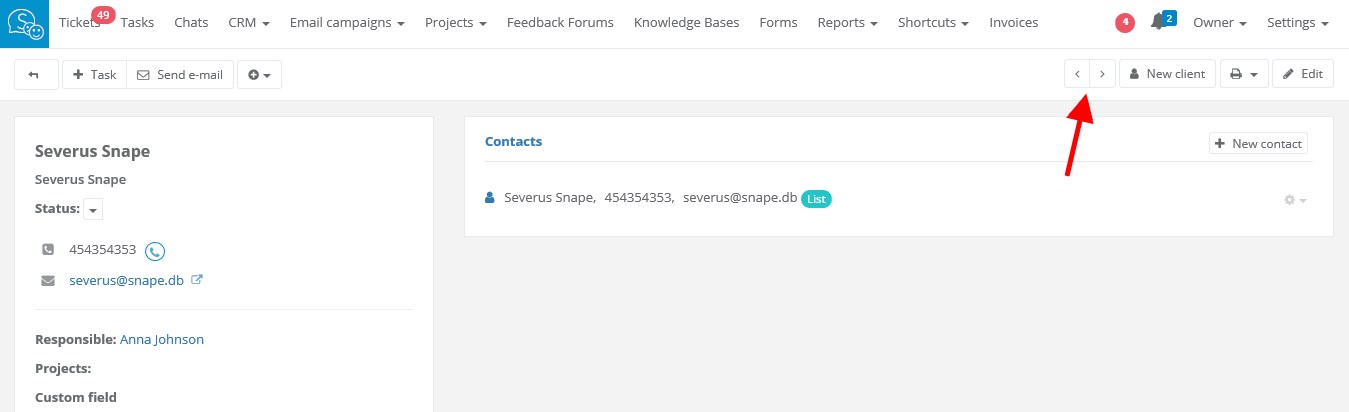Go to previous client with left chevron
The height and width of the screenshot is (412, 1349).
[x=1077, y=74]
